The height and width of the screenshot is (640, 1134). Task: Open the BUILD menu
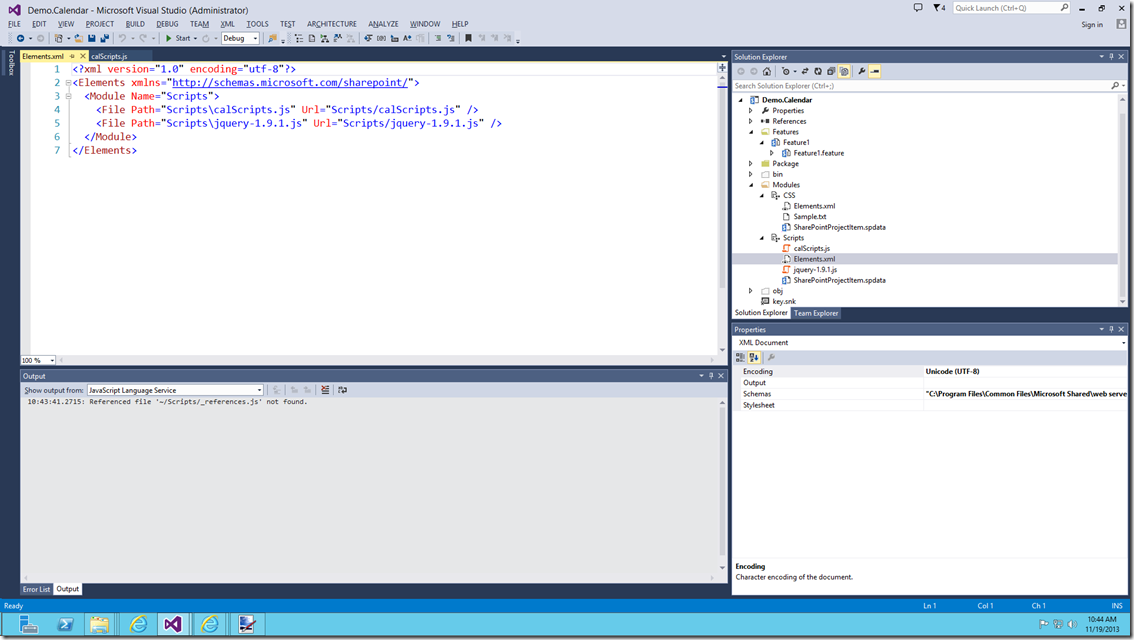pos(135,24)
